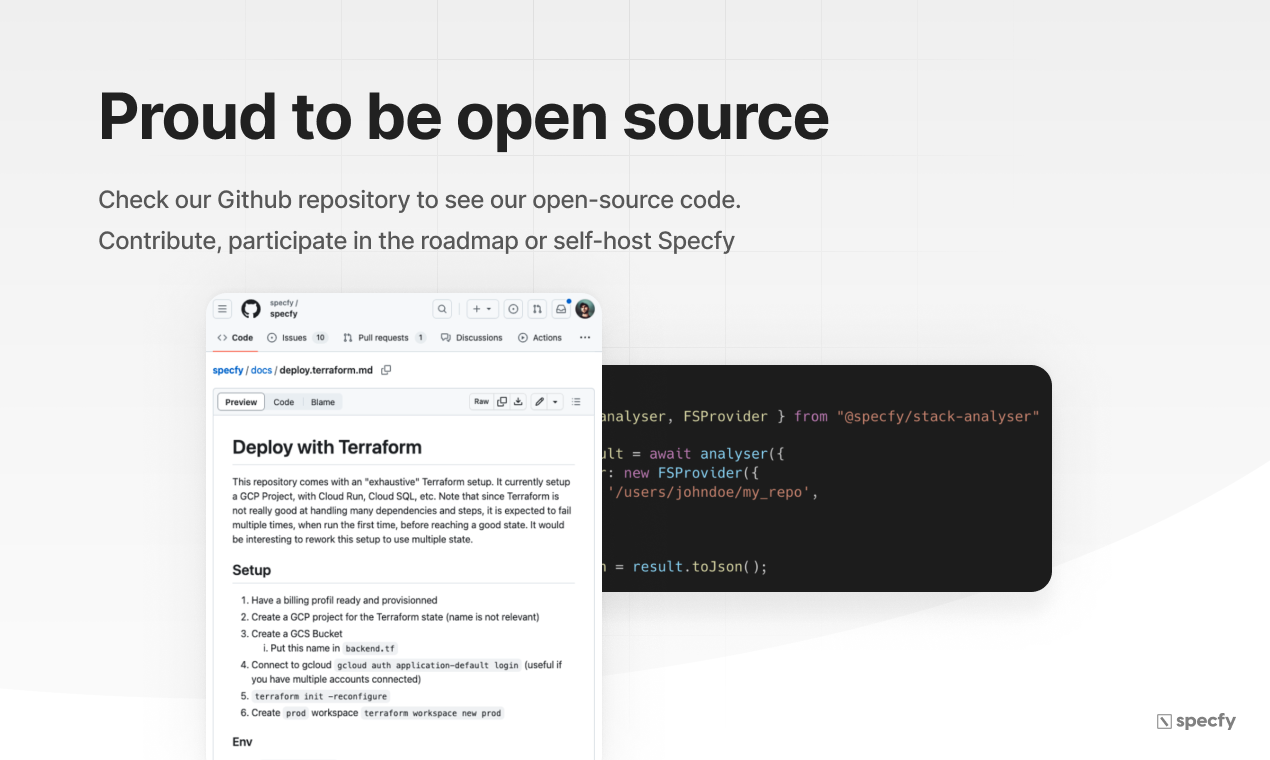Screen dimensions: 1270x760
Task: Switch to the repository Code tab
Action: [x=235, y=338]
